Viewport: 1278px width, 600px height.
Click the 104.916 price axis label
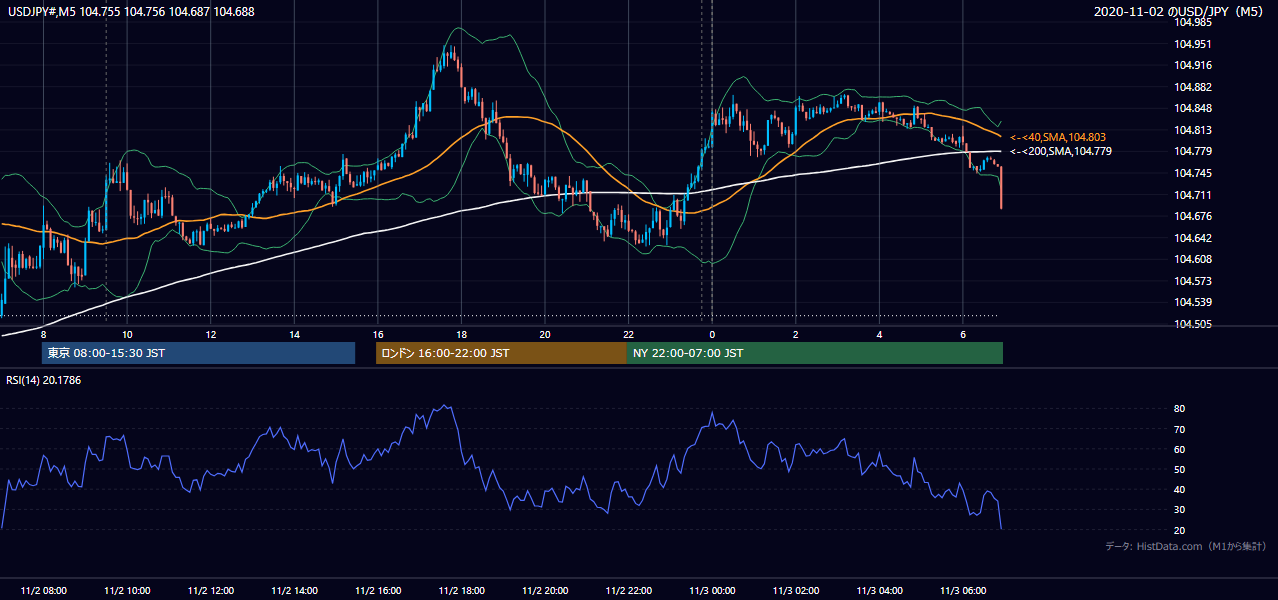point(1193,65)
